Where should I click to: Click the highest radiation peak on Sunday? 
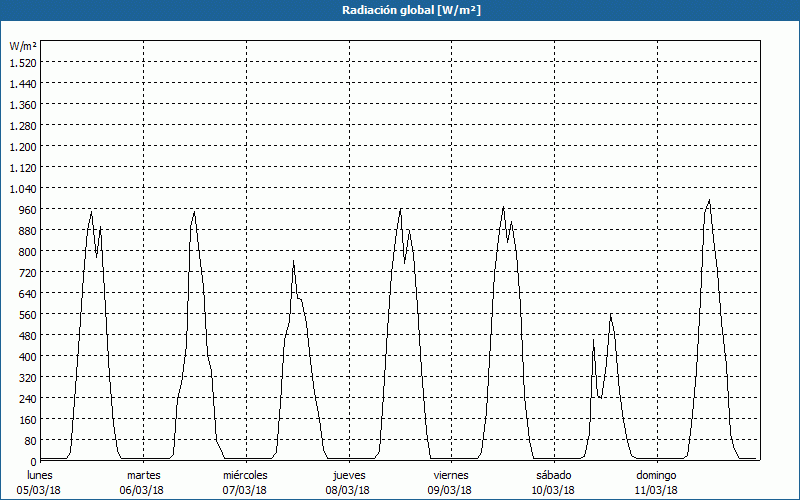click(x=709, y=200)
